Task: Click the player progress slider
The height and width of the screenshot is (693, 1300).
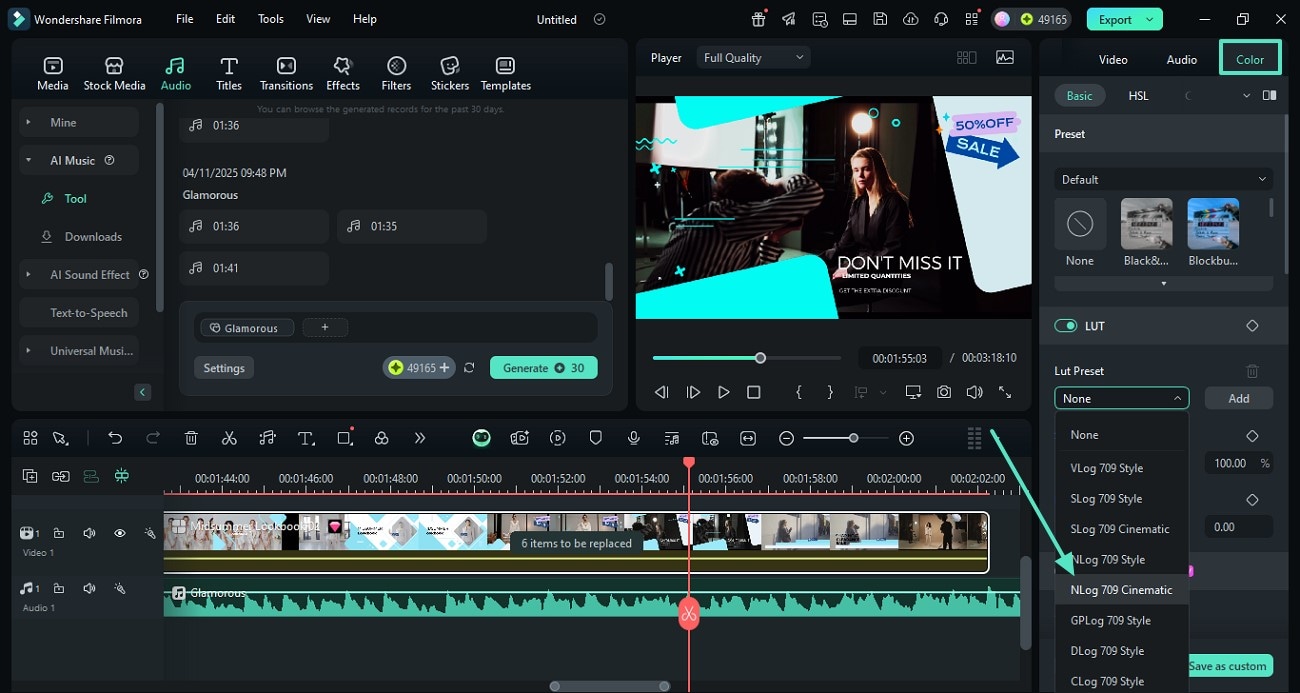Action: [x=747, y=358]
